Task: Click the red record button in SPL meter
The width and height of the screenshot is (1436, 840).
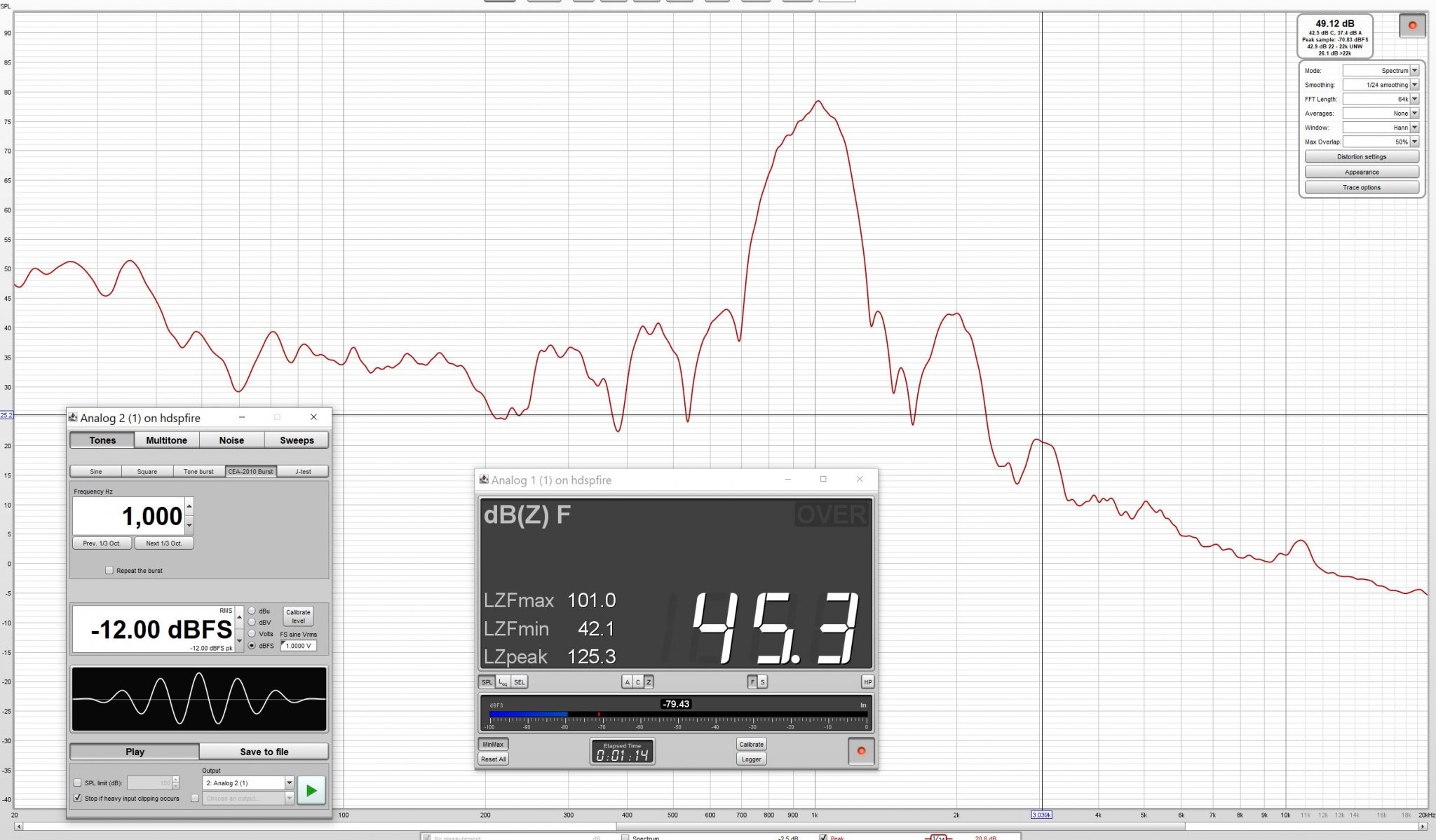Action: click(x=861, y=751)
